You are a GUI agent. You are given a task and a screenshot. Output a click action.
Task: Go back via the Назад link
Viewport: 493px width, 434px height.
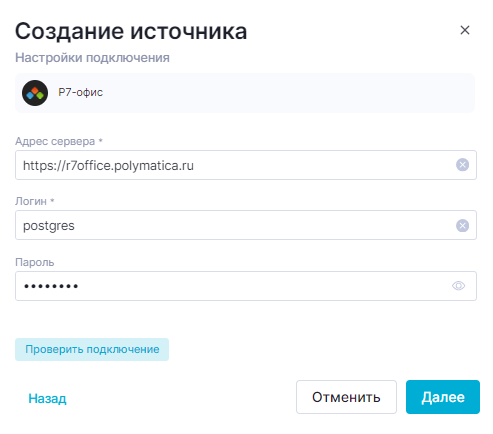pos(47,398)
